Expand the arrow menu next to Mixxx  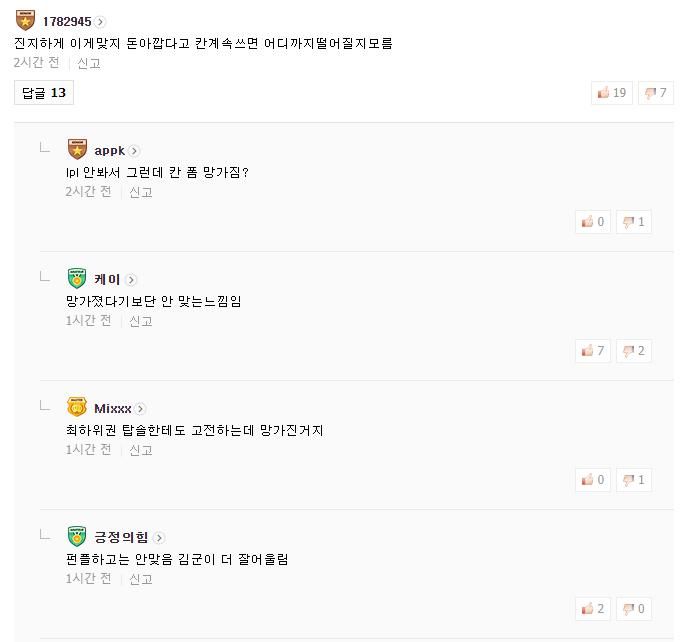coord(141,409)
